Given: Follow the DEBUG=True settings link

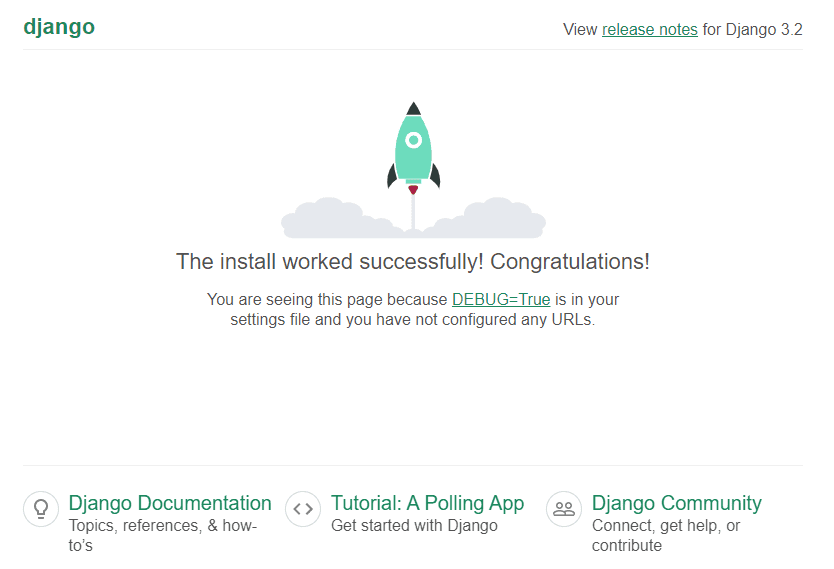Looking at the screenshot, I should click(500, 299).
